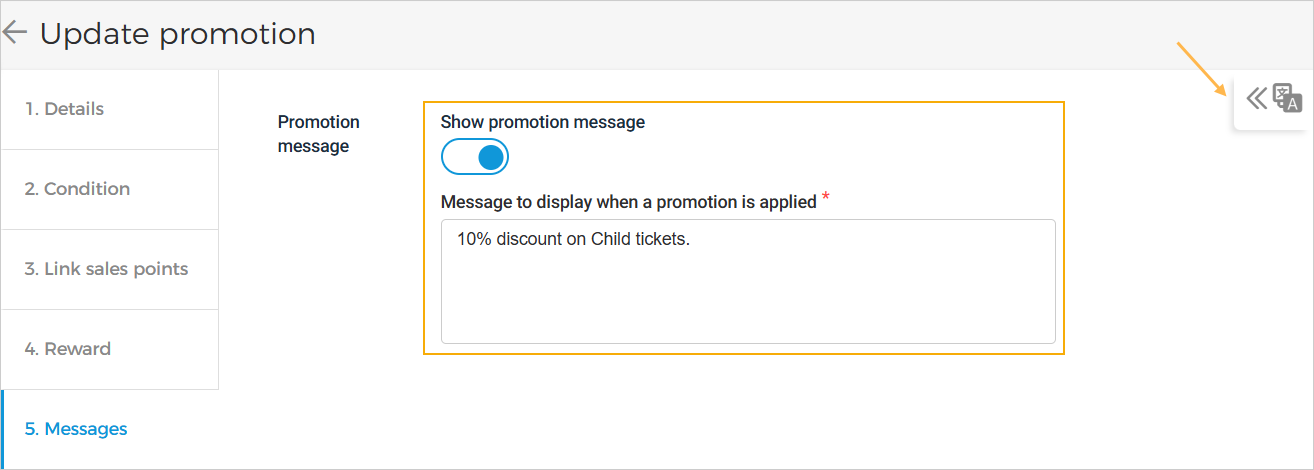
Task: Click the 'Update promotion' page title
Action: tap(177, 34)
